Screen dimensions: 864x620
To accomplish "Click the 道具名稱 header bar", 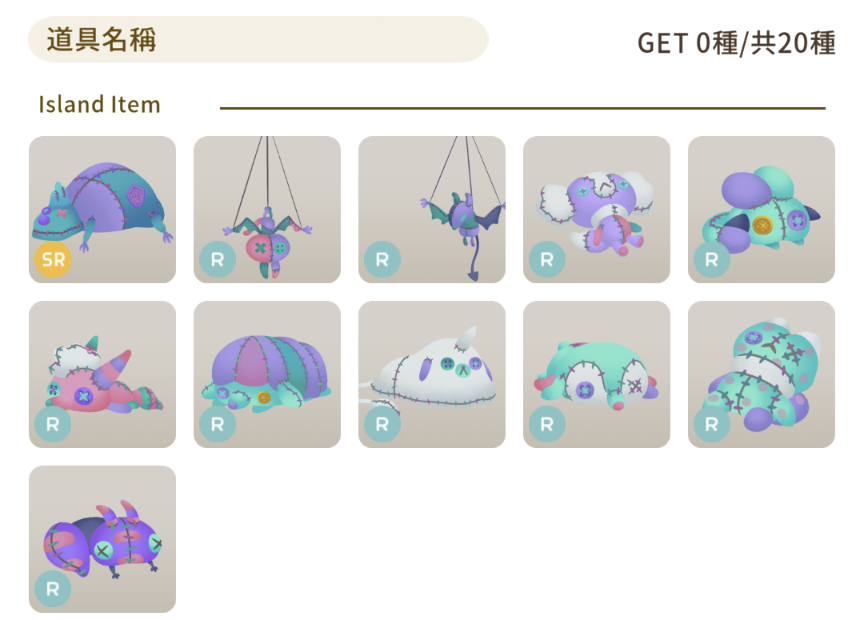I will pyautogui.click(x=258, y=39).
